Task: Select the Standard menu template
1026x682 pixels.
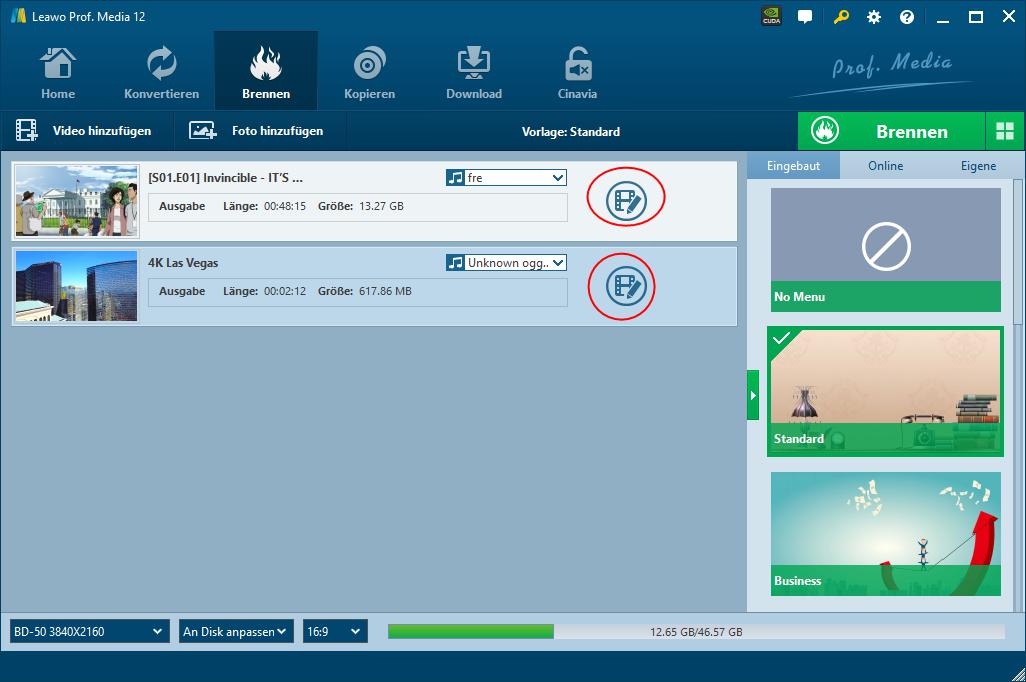Action: pyautogui.click(x=886, y=391)
